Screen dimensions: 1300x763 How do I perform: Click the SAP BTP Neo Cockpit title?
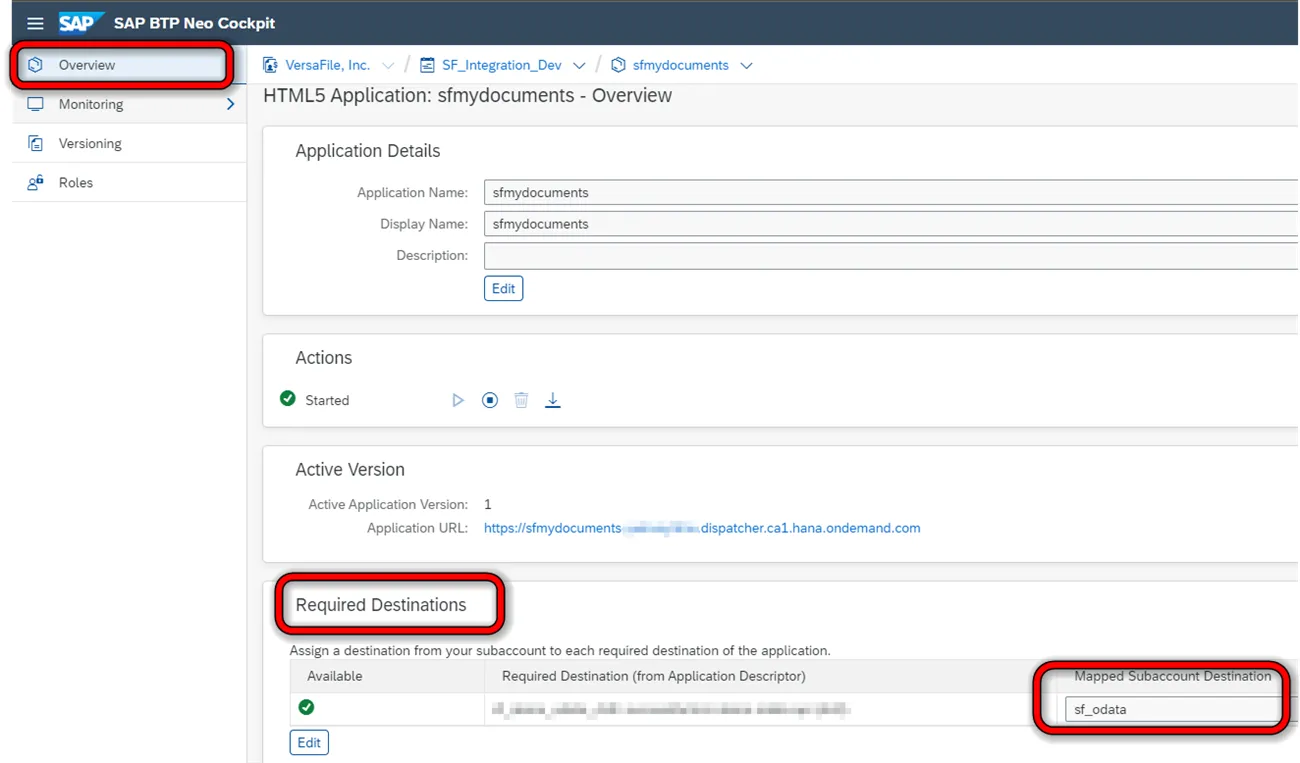tap(195, 23)
